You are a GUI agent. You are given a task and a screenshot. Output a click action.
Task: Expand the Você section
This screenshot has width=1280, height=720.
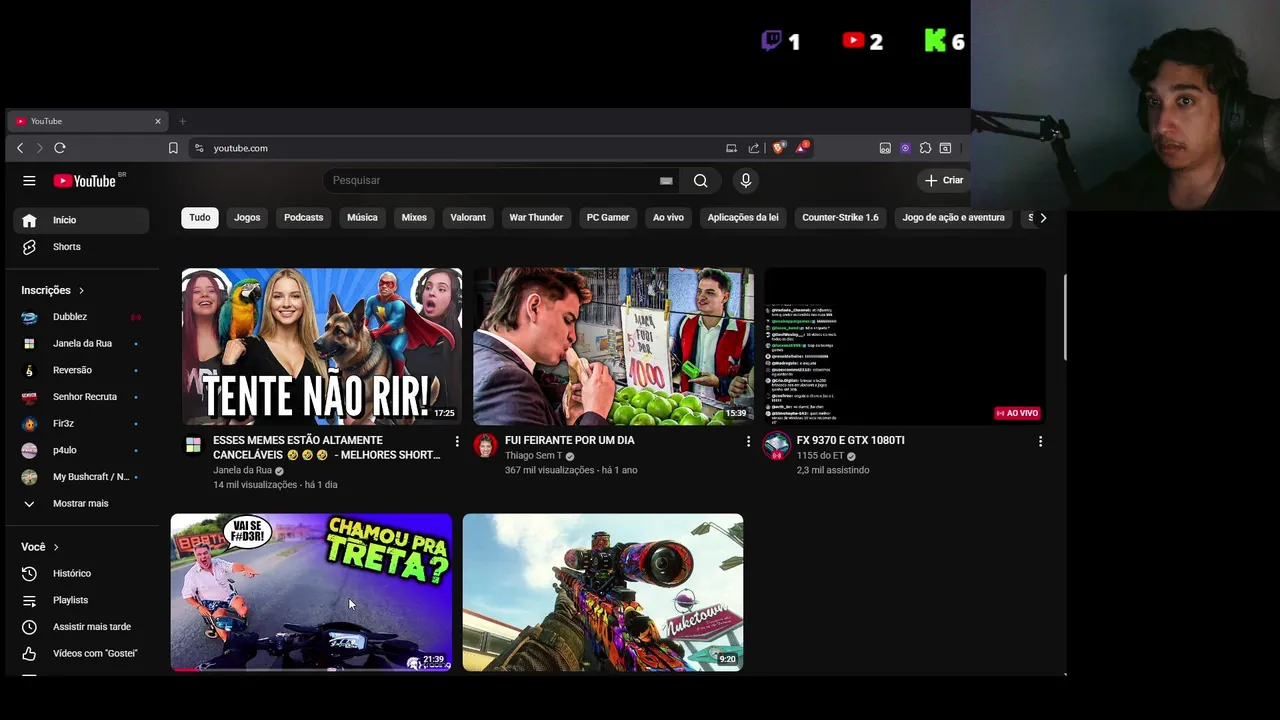(x=41, y=547)
